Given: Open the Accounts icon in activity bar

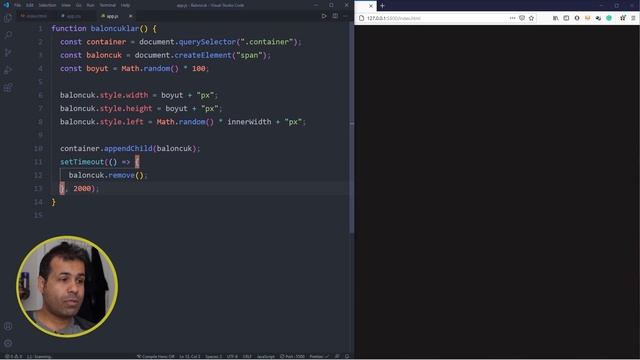Looking at the screenshot, I should [x=8, y=326].
